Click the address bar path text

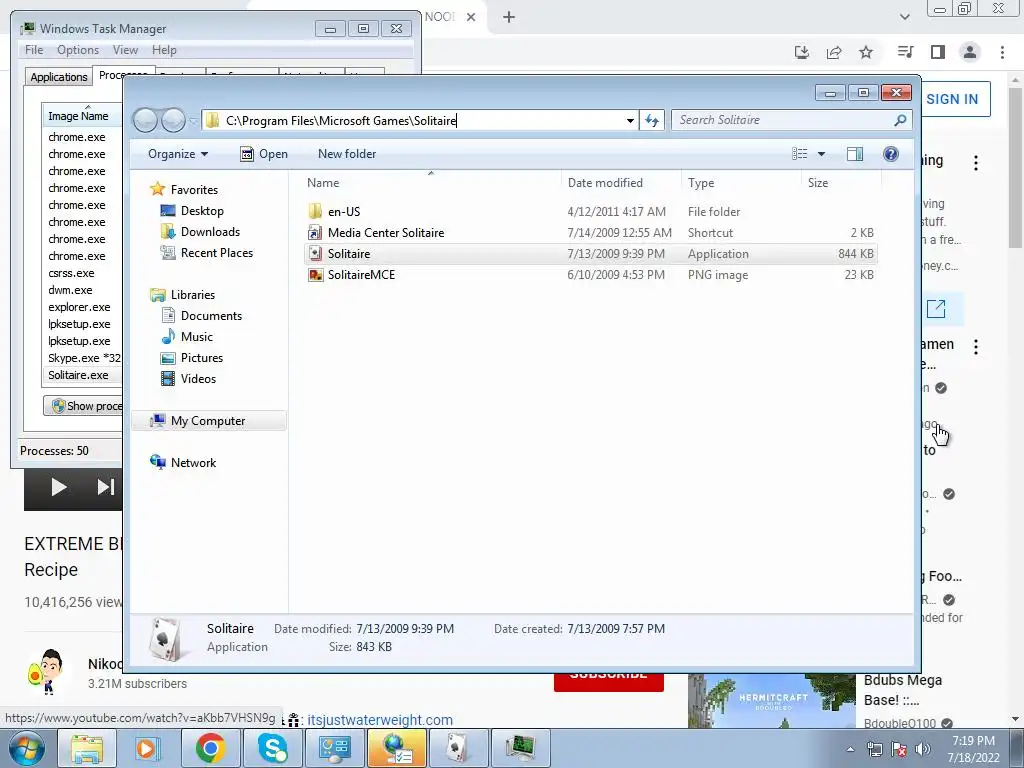[341, 120]
